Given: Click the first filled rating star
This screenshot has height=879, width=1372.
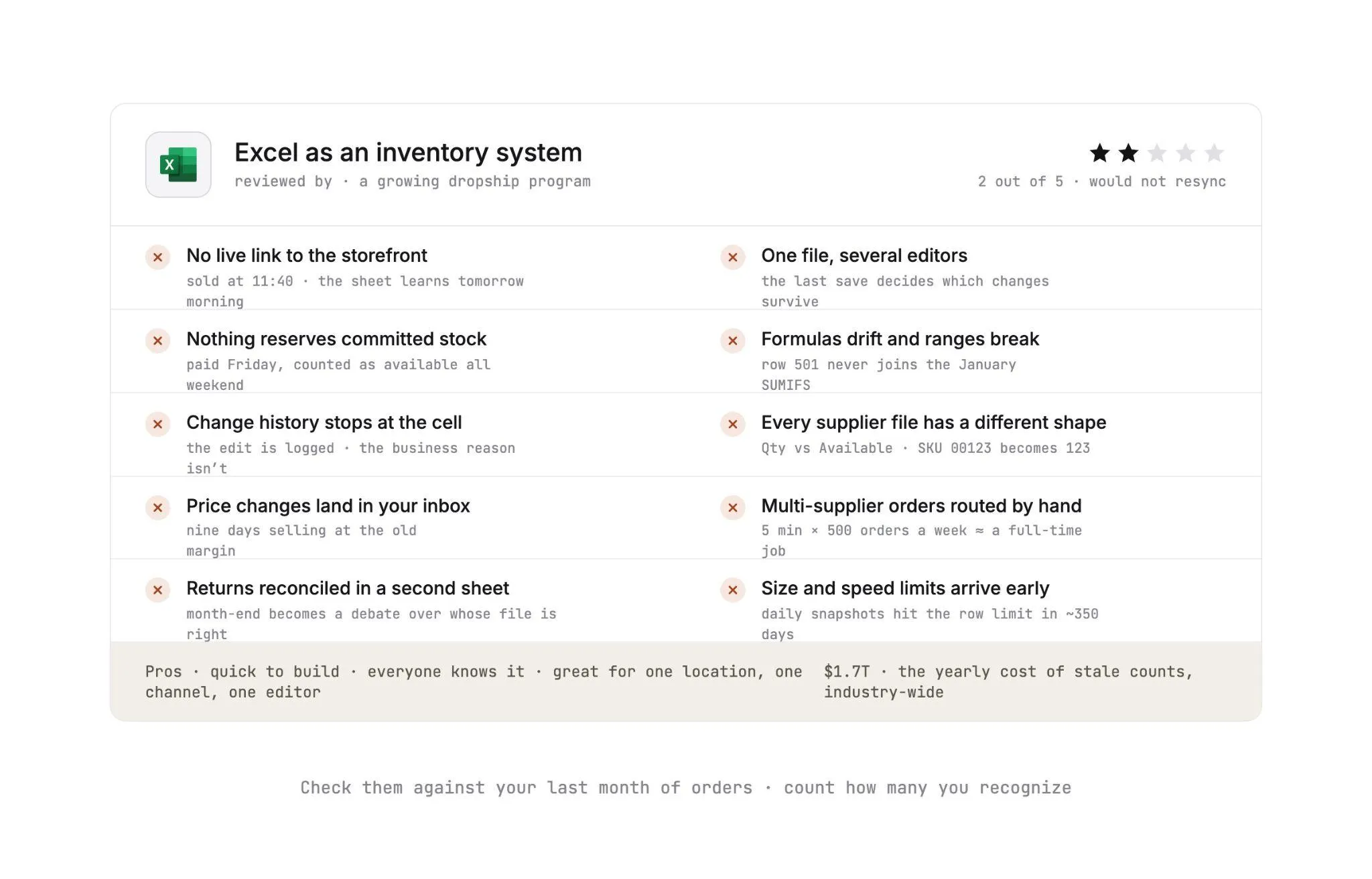Looking at the screenshot, I should click(1099, 153).
